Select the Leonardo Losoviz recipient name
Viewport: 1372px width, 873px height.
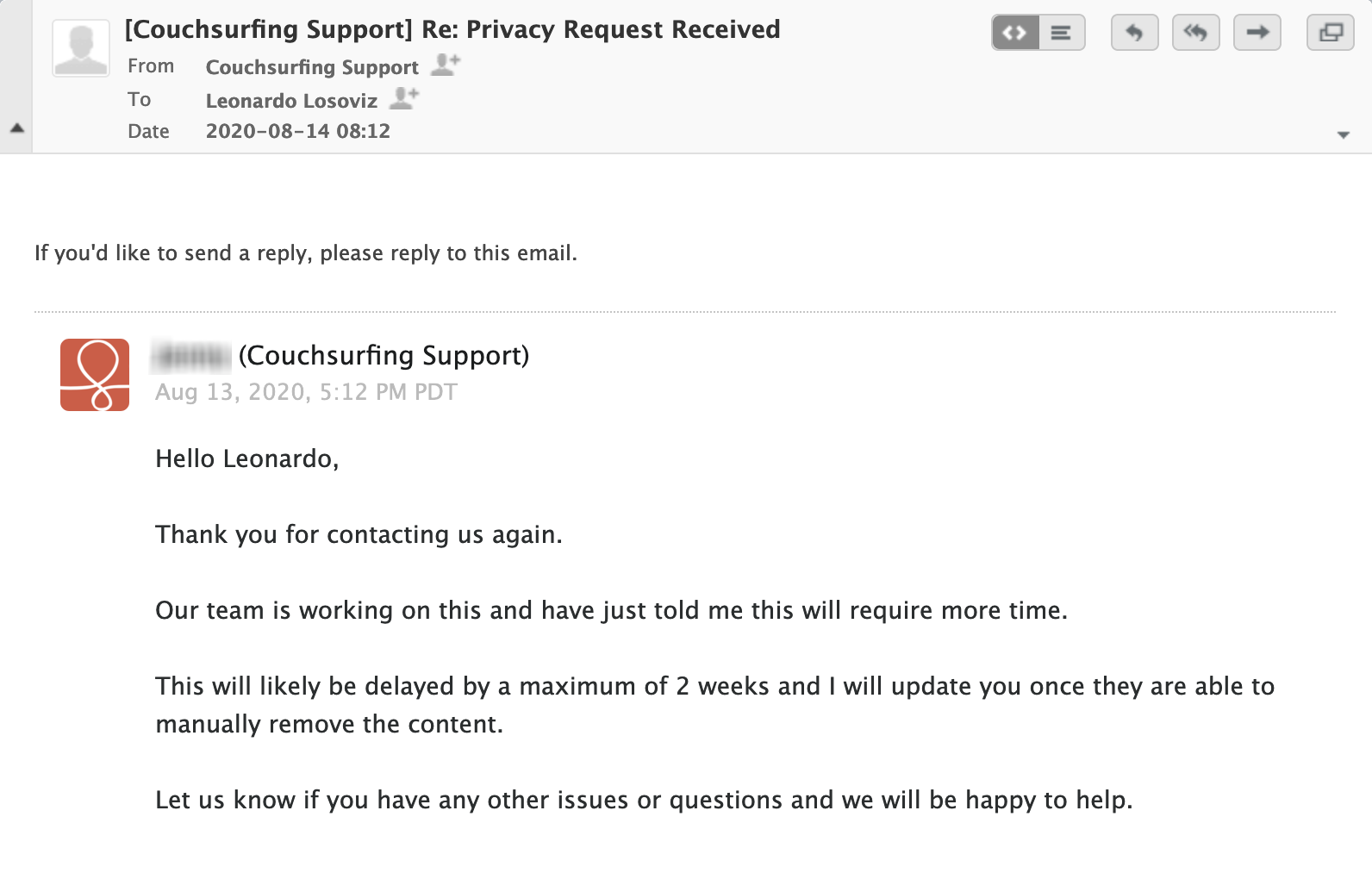(291, 101)
